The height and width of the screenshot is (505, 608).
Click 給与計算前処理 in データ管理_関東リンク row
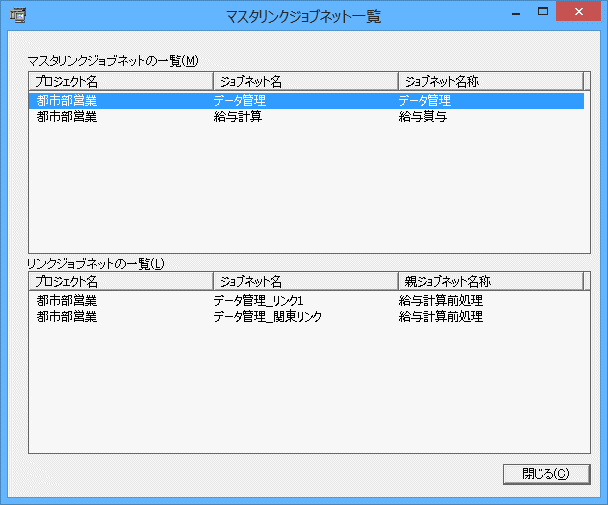[x=440, y=316]
